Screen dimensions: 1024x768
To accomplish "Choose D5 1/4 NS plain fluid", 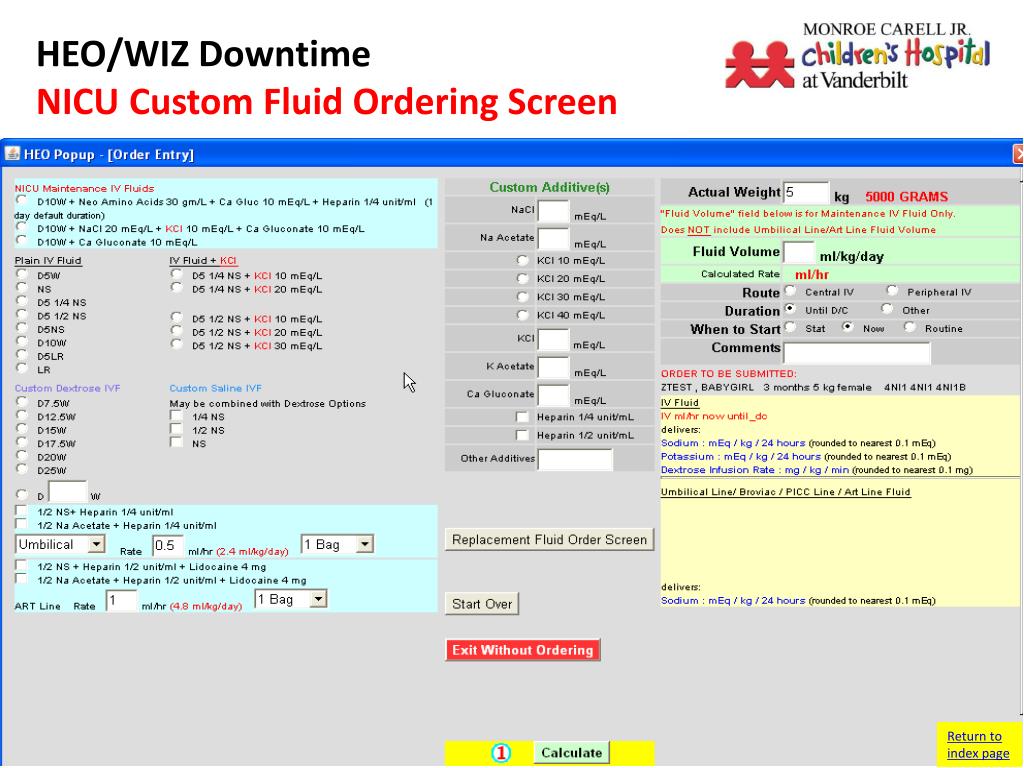I will (22, 300).
